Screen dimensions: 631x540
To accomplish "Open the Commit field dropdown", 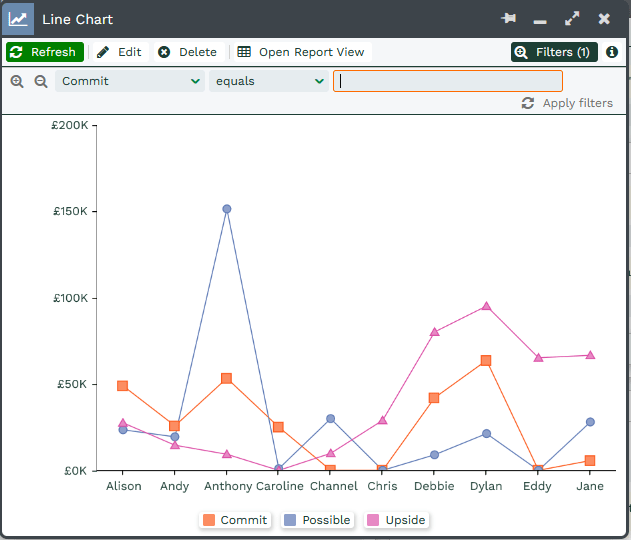I will [x=130, y=81].
